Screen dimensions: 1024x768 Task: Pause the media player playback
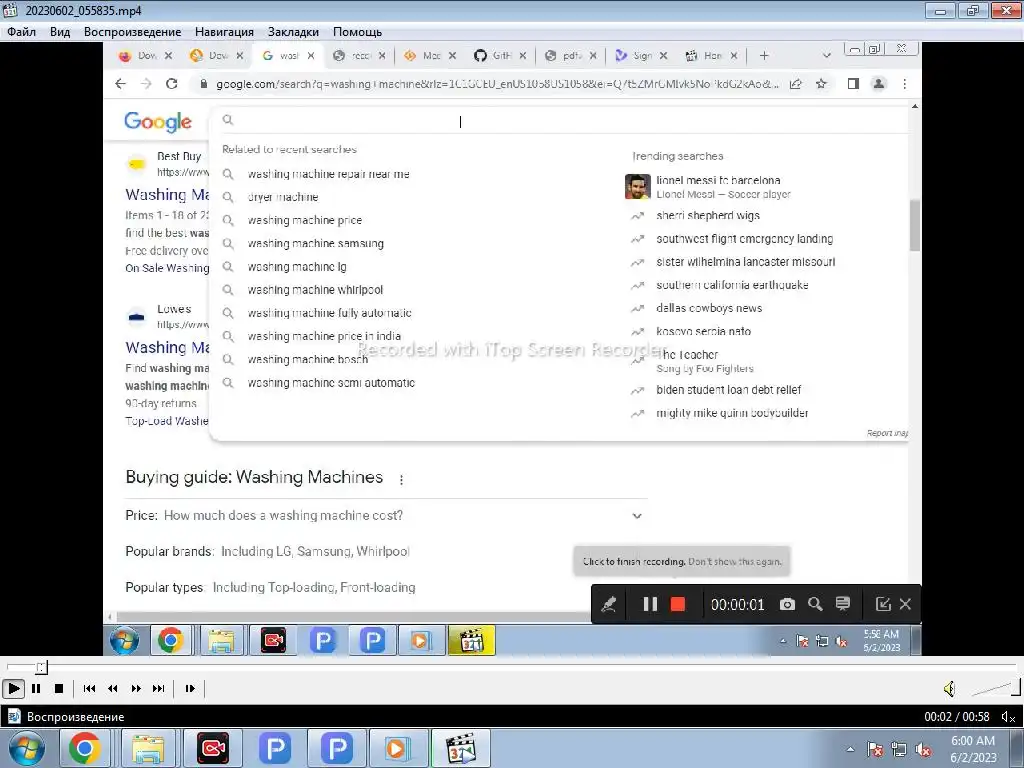(x=37, y=688)
